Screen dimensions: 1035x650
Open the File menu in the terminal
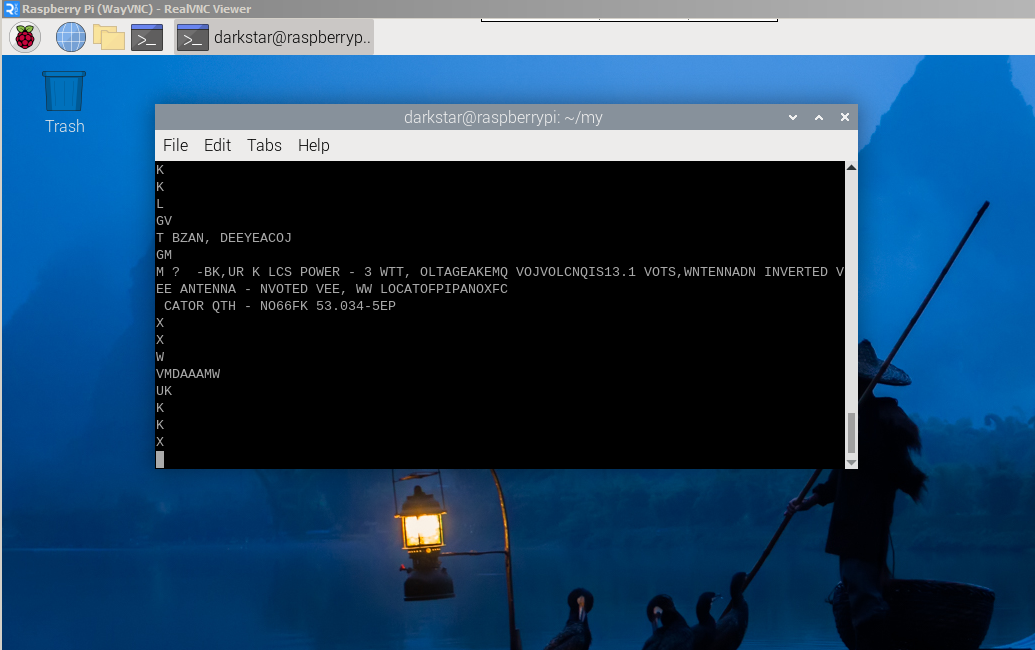[175, 145]
